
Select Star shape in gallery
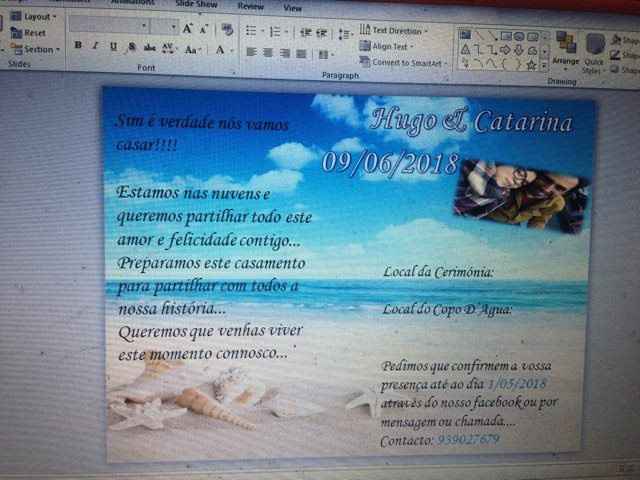click(531, 65)
